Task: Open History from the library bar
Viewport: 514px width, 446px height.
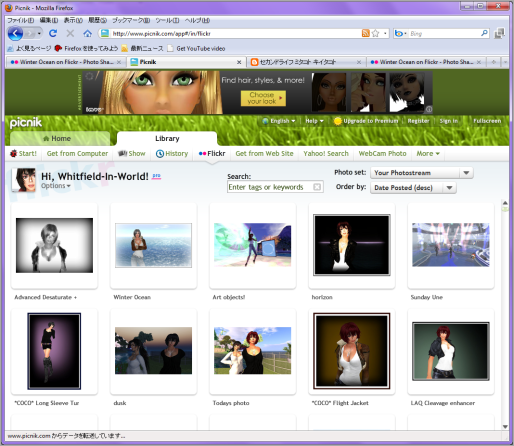Action: pyautogui.click(x=172, y=153)
